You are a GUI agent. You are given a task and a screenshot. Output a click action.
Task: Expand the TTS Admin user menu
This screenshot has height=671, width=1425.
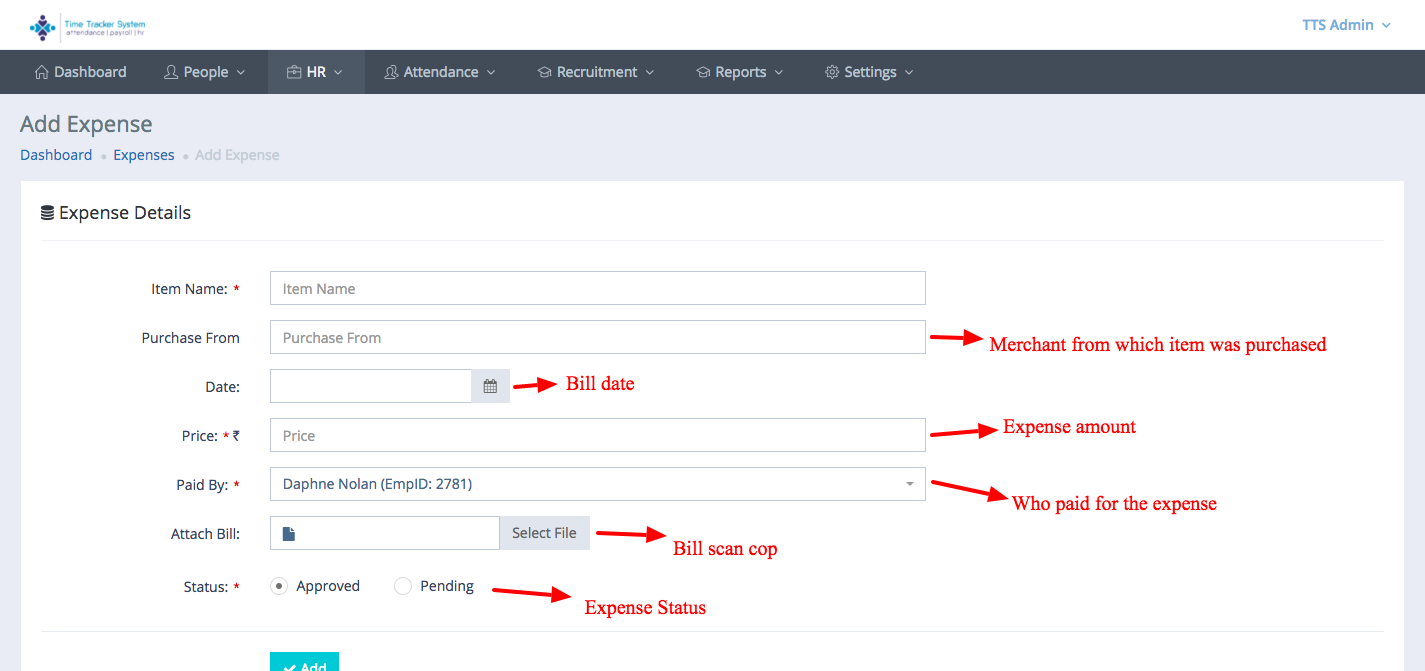1346,25
